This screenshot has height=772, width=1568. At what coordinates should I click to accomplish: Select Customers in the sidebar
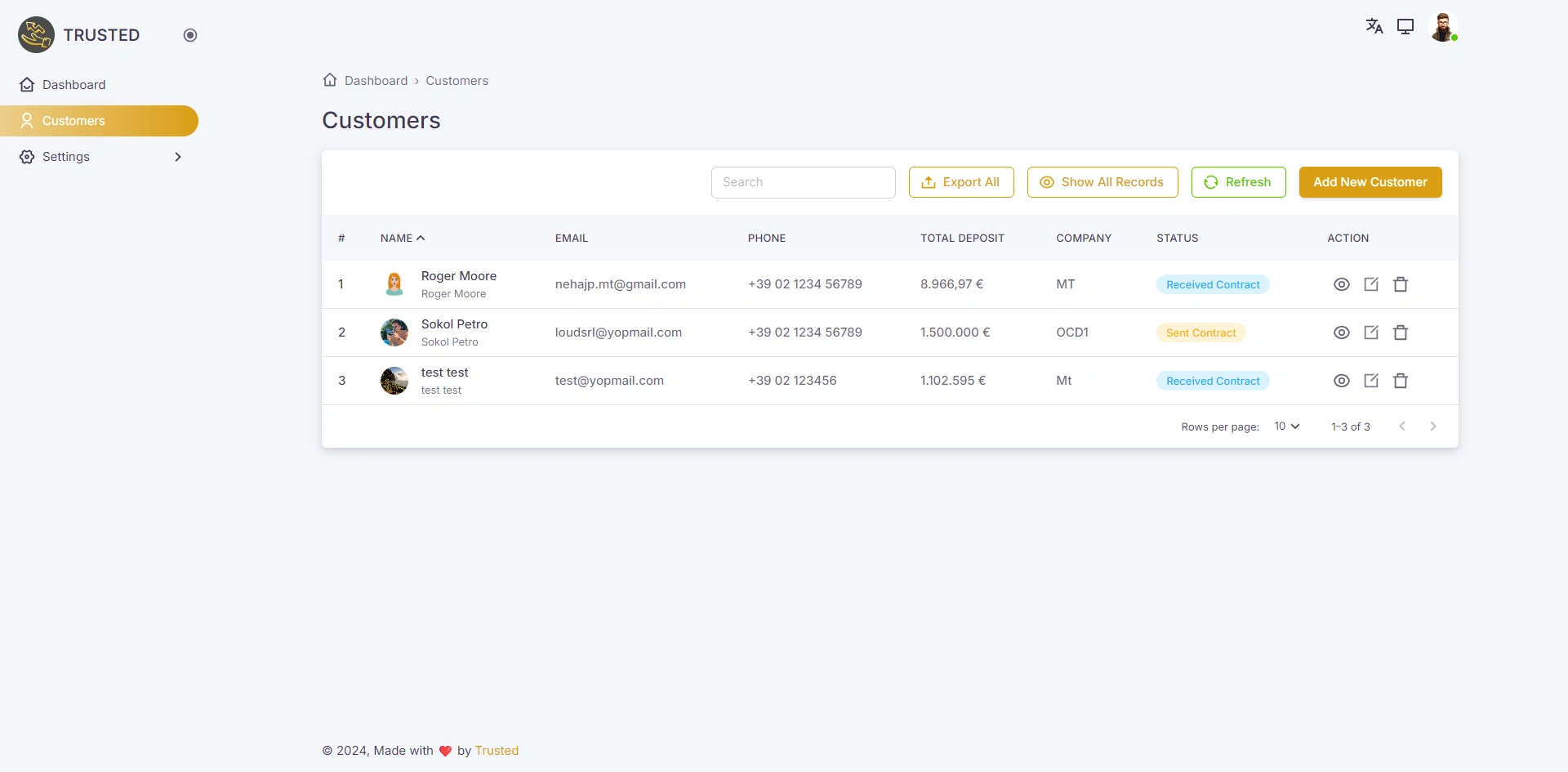99,121
